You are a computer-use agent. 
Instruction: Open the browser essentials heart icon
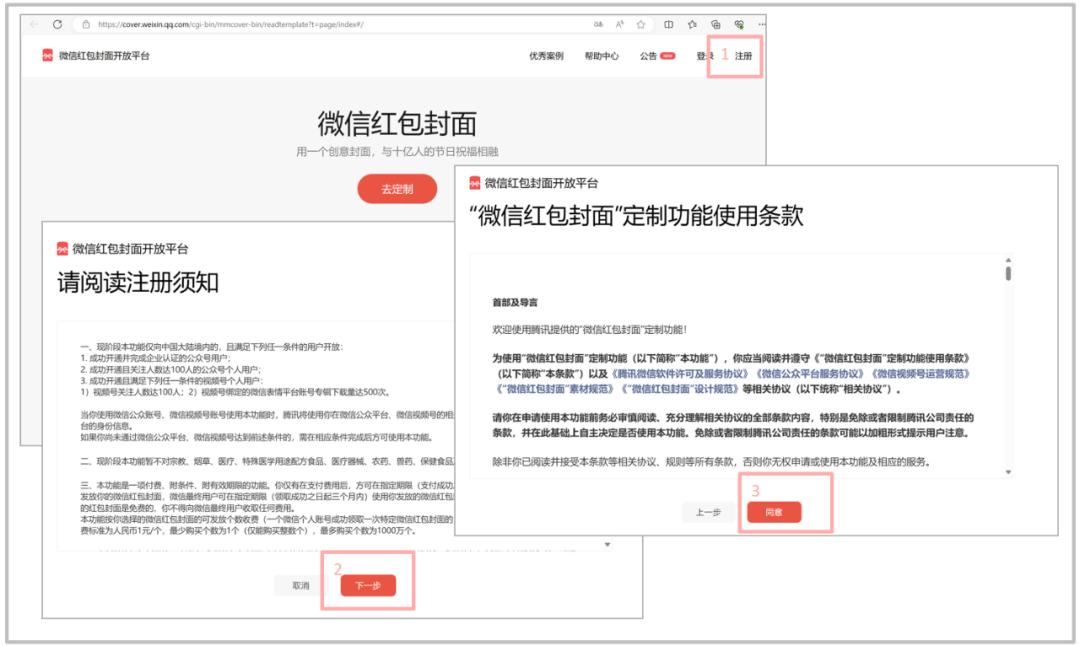(739, 24)
